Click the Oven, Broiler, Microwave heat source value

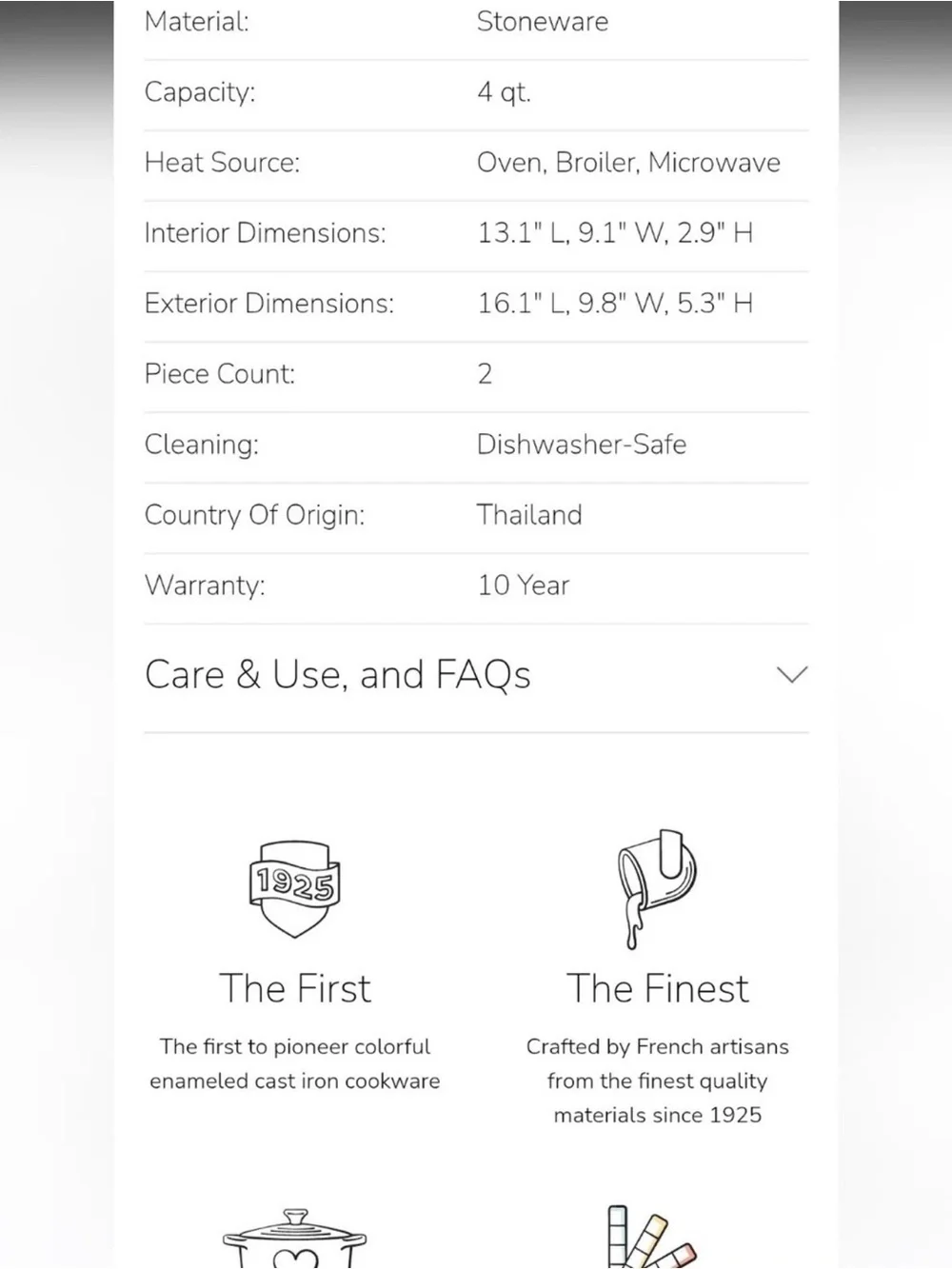click(628, 163)
